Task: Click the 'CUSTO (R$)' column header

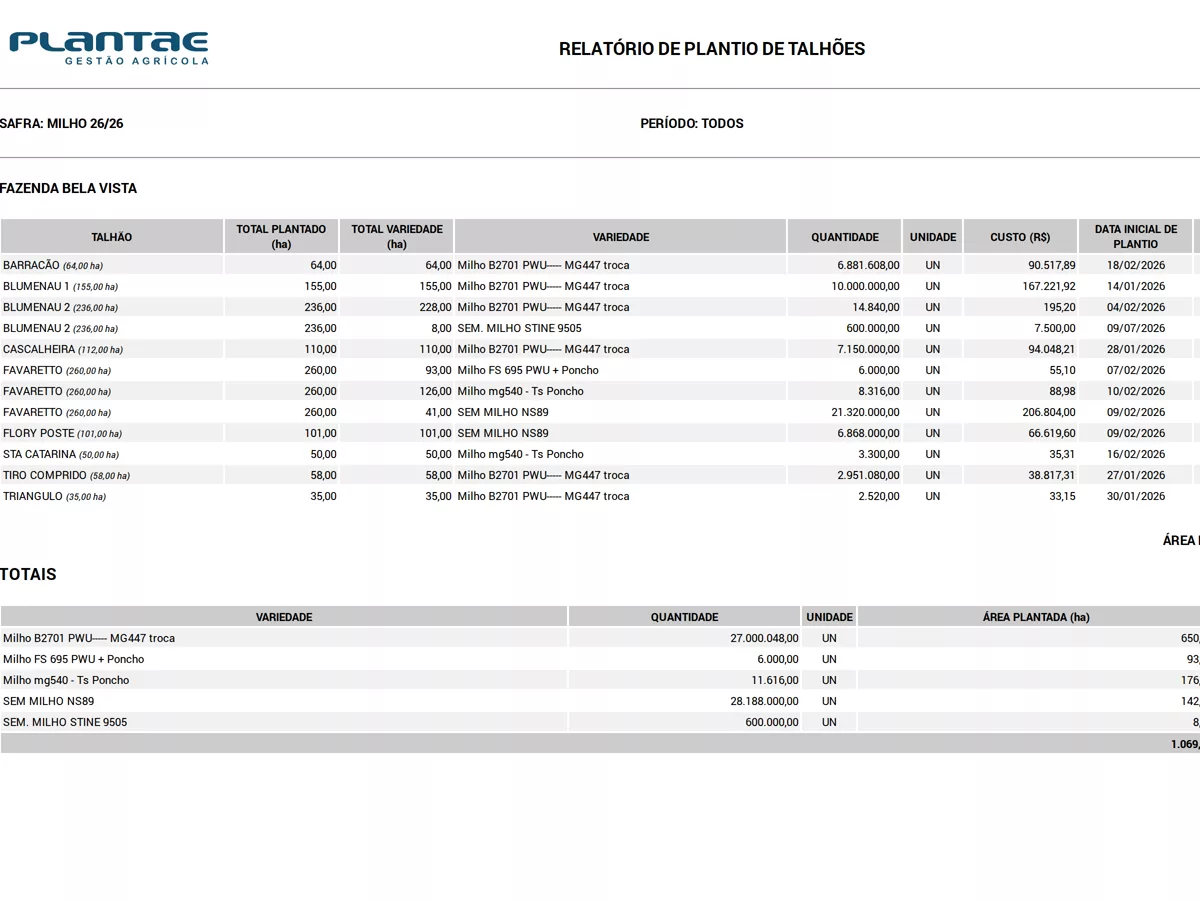Action: 1020,237
